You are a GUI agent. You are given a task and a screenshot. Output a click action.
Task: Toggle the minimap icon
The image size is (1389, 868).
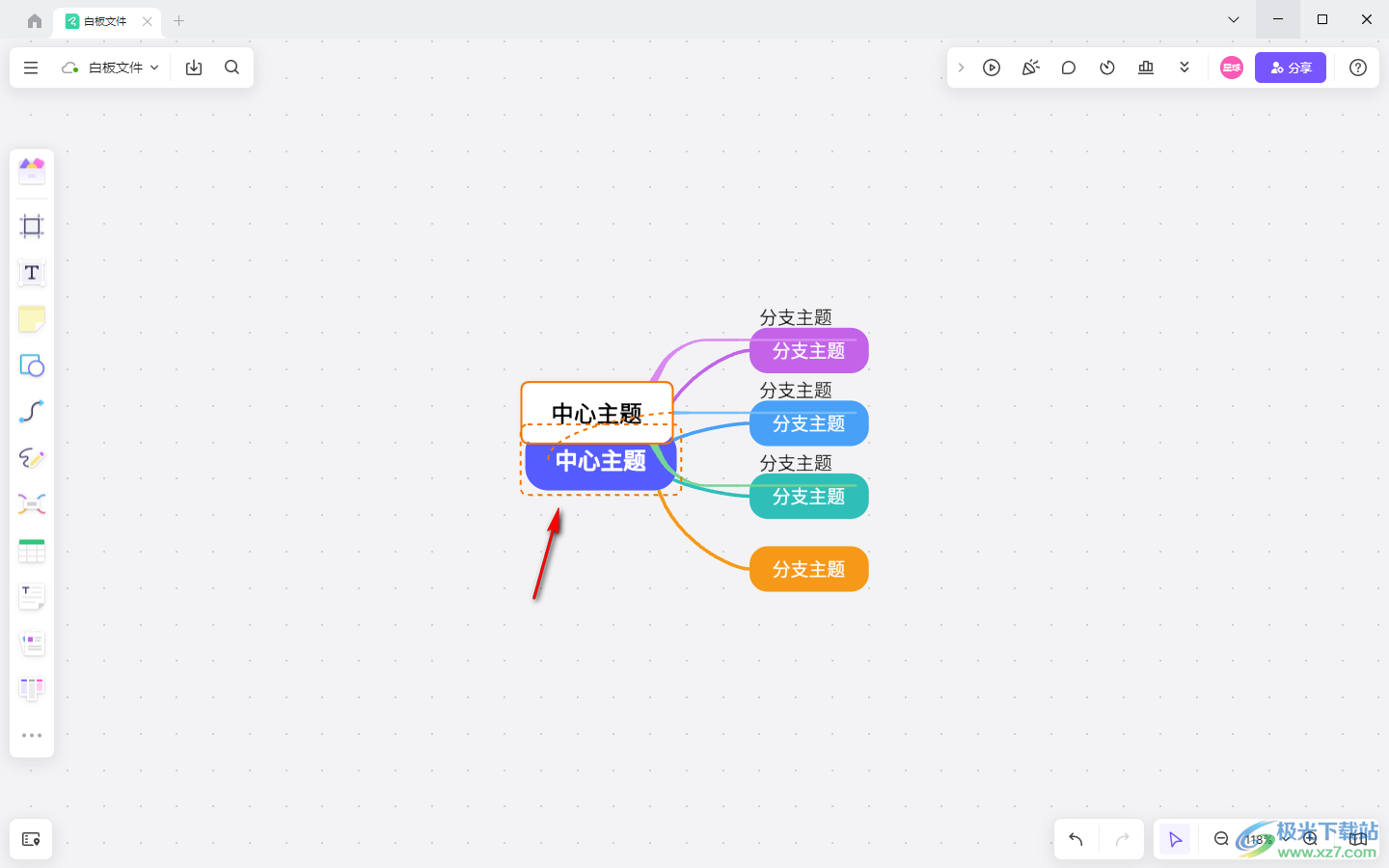pos(1358,839)
